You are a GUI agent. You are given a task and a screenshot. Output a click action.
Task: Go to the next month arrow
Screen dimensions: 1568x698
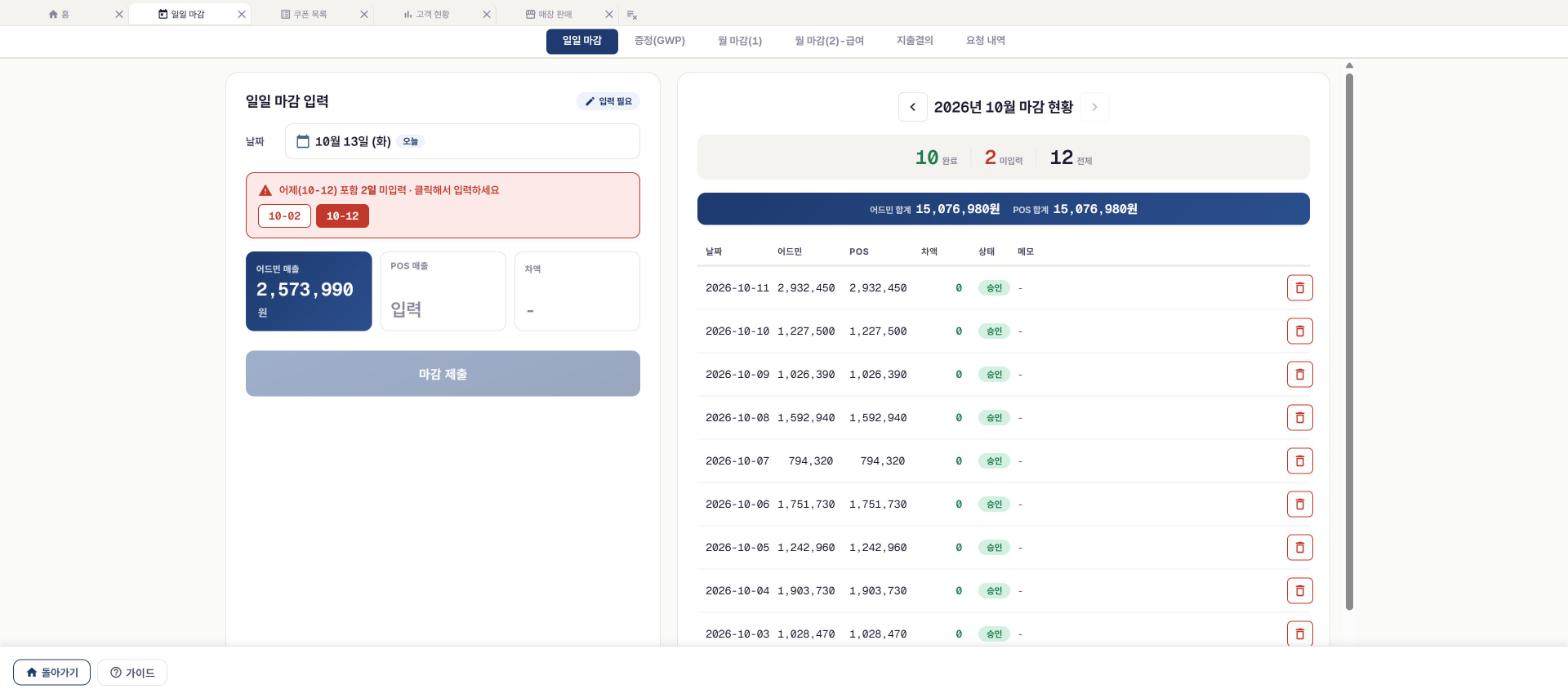coord(1094,107)
